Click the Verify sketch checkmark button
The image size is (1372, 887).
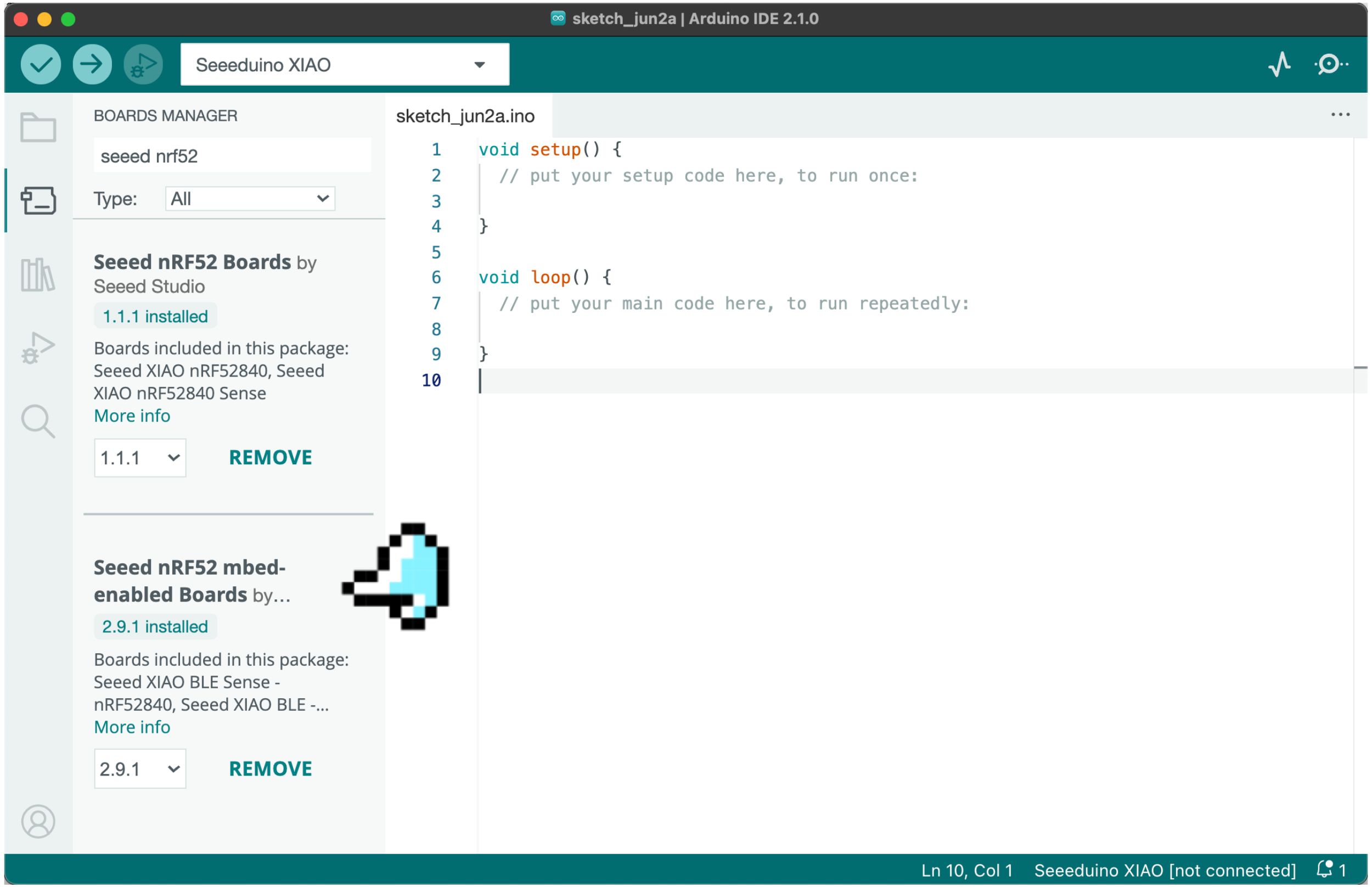(x=41, y=64)
